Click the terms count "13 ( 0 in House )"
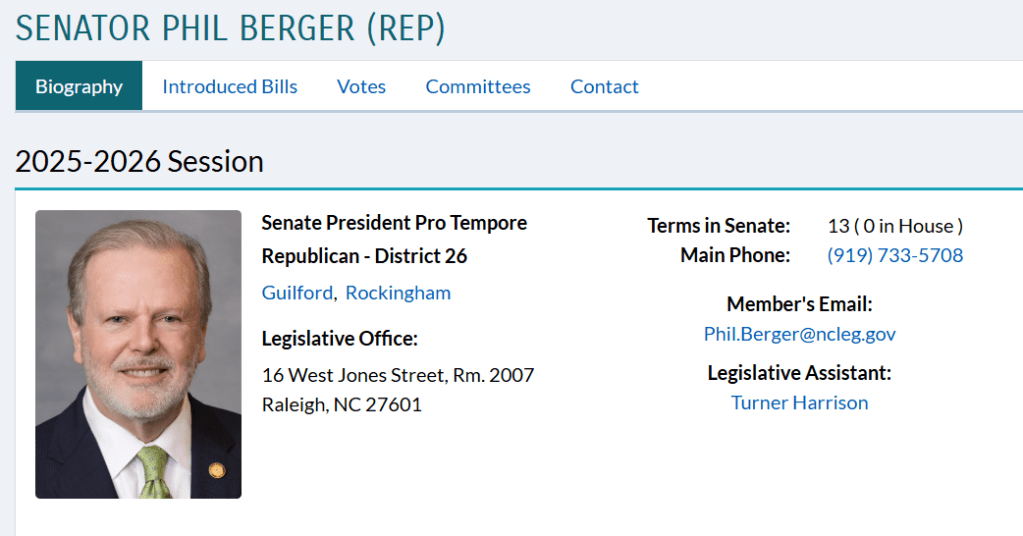The image size is (1023, 536). click(x=895, y=226)
